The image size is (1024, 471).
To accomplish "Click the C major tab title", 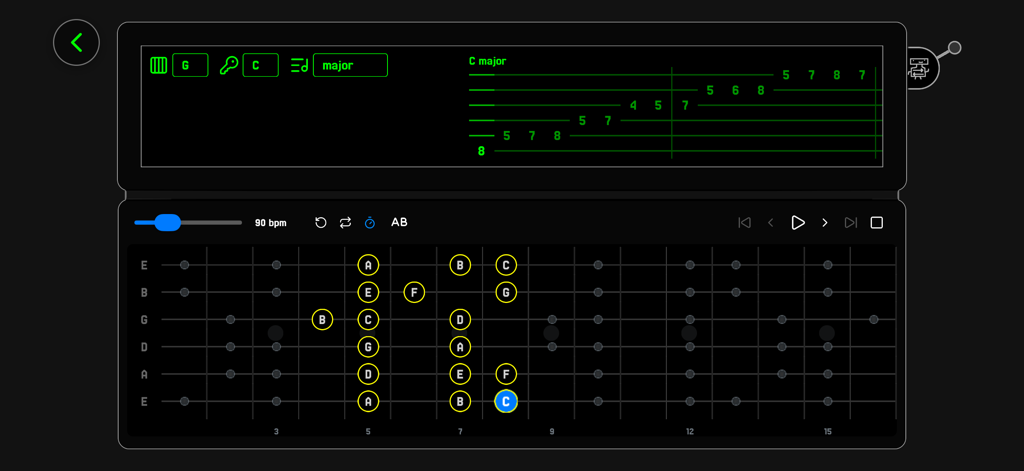I will (487, 61).
